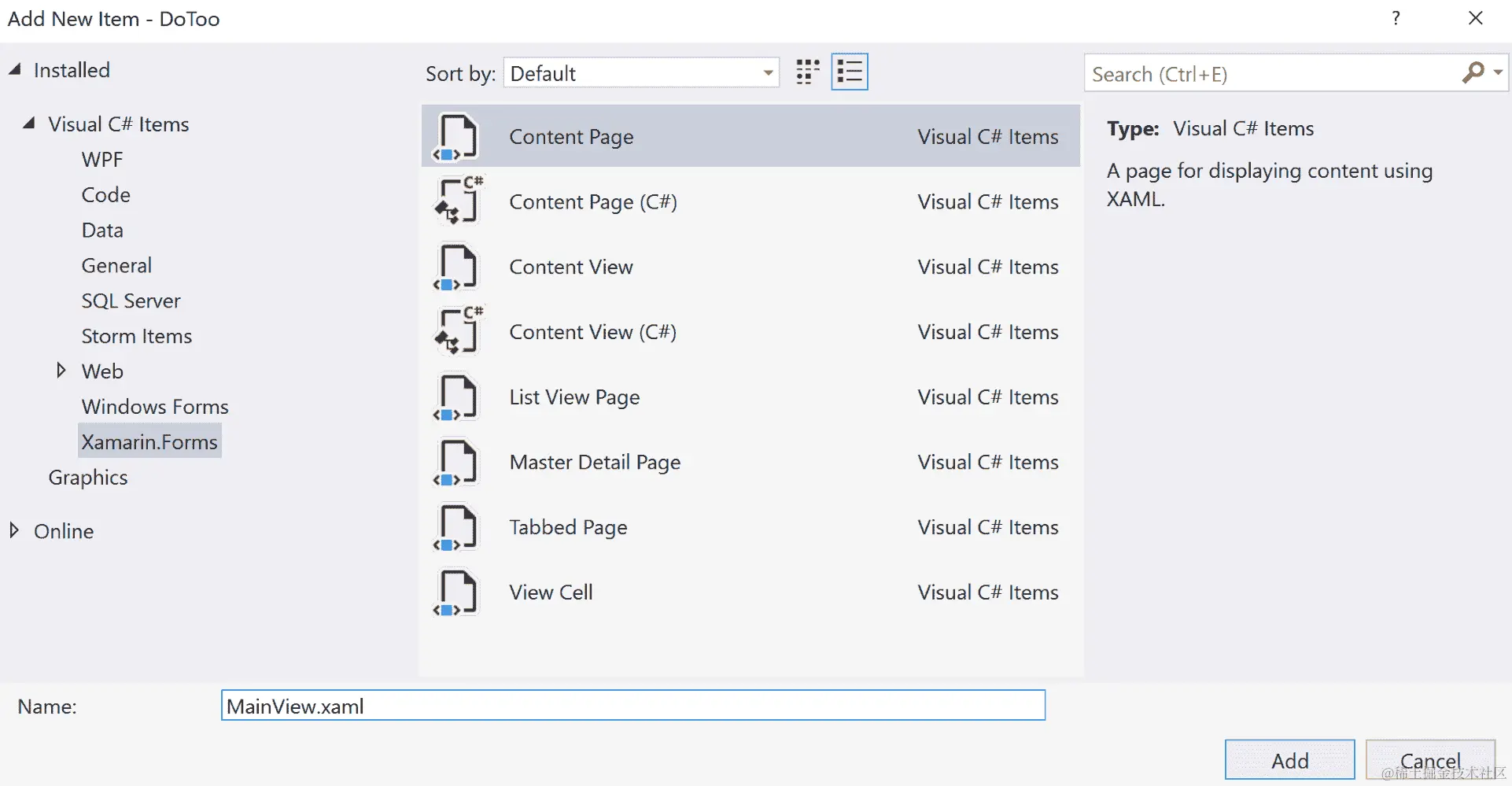
Task: Select the Data category
Action: 102,231
